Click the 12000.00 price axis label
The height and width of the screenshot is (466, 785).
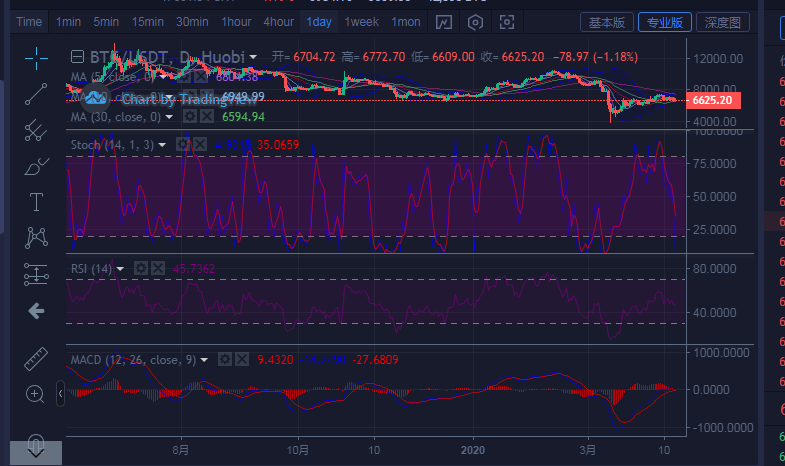pos(718,59)
